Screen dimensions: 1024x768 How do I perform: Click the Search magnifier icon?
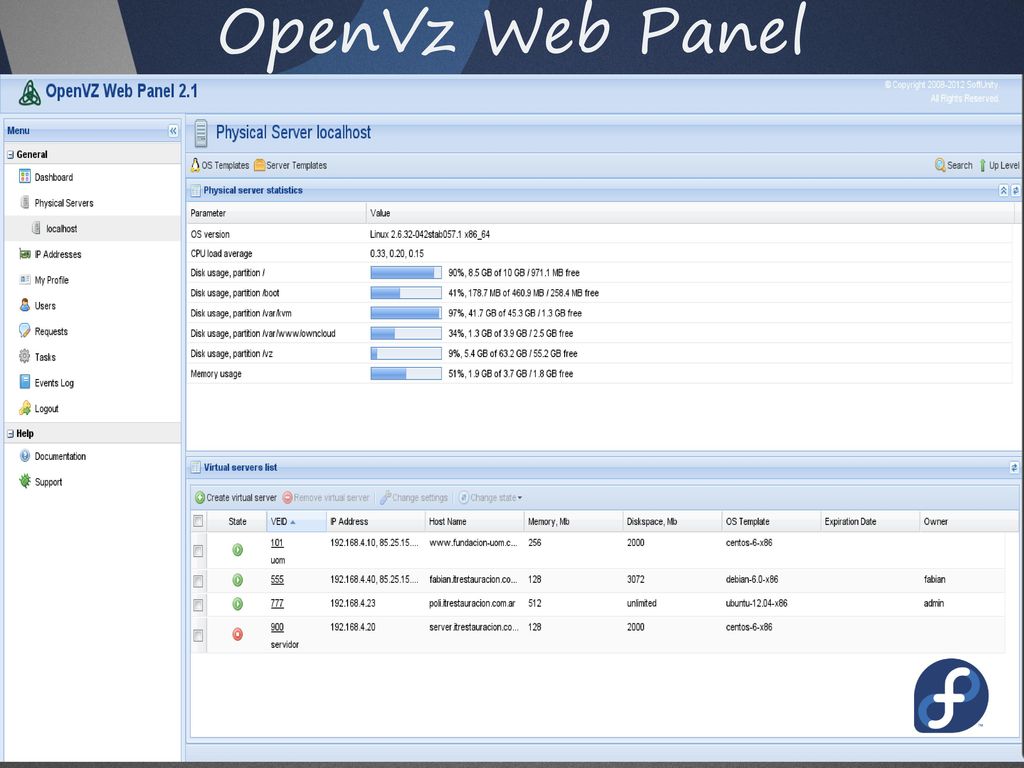tap(940, 165)
